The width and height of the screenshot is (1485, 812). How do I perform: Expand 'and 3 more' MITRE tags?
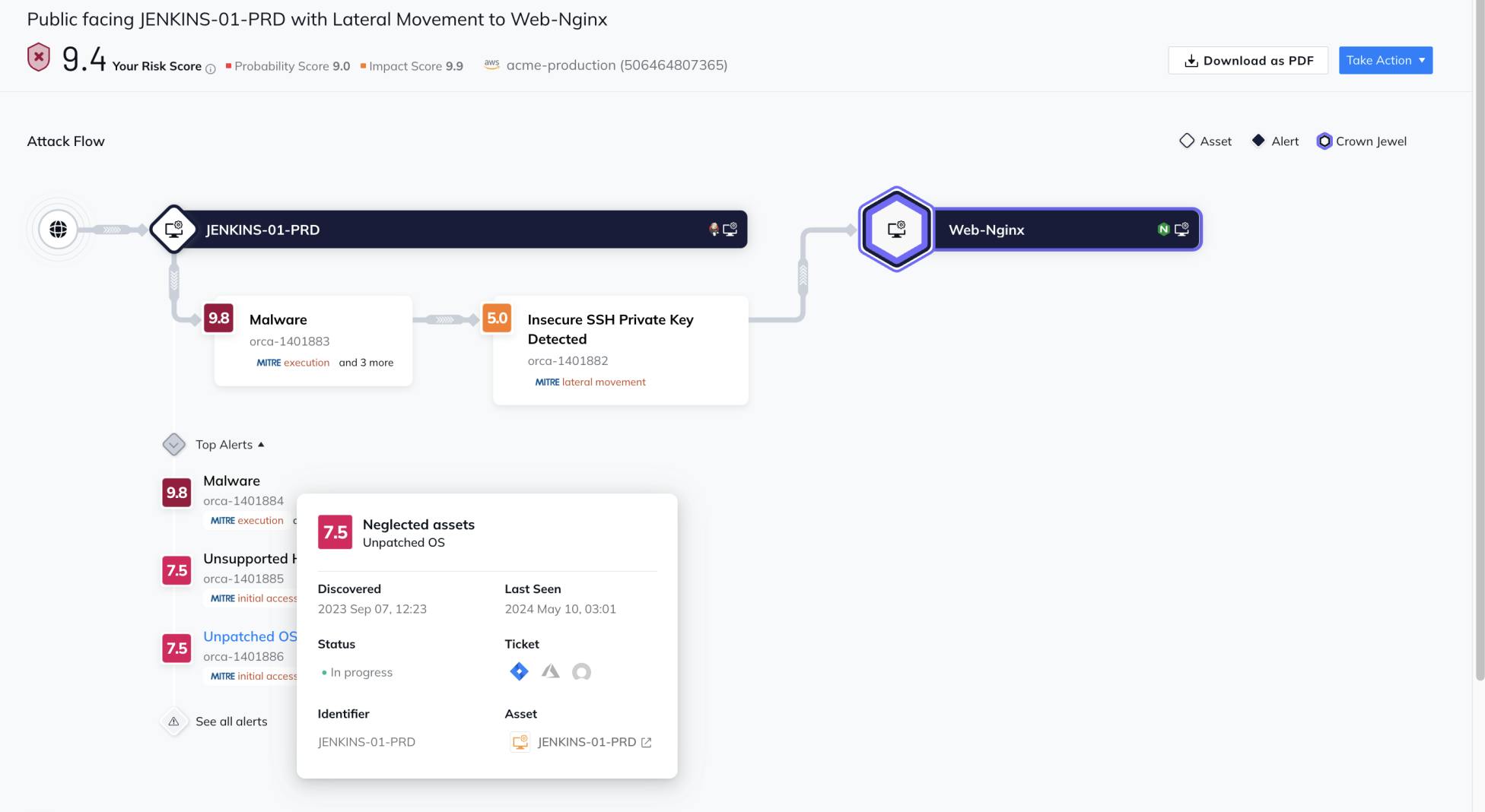[366, 363]
